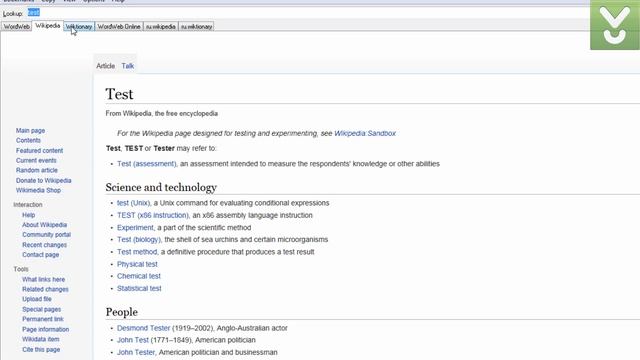Click the green download arrow logo
Image resolution: width=640 pixels, height=360 pixels.
615,25
